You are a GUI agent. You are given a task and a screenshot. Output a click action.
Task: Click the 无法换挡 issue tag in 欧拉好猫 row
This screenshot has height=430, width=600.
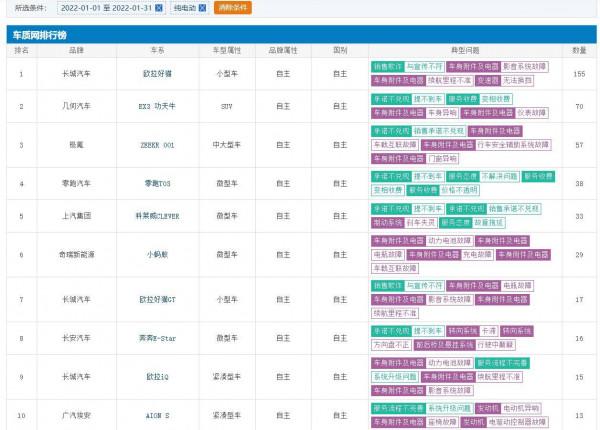517,81
